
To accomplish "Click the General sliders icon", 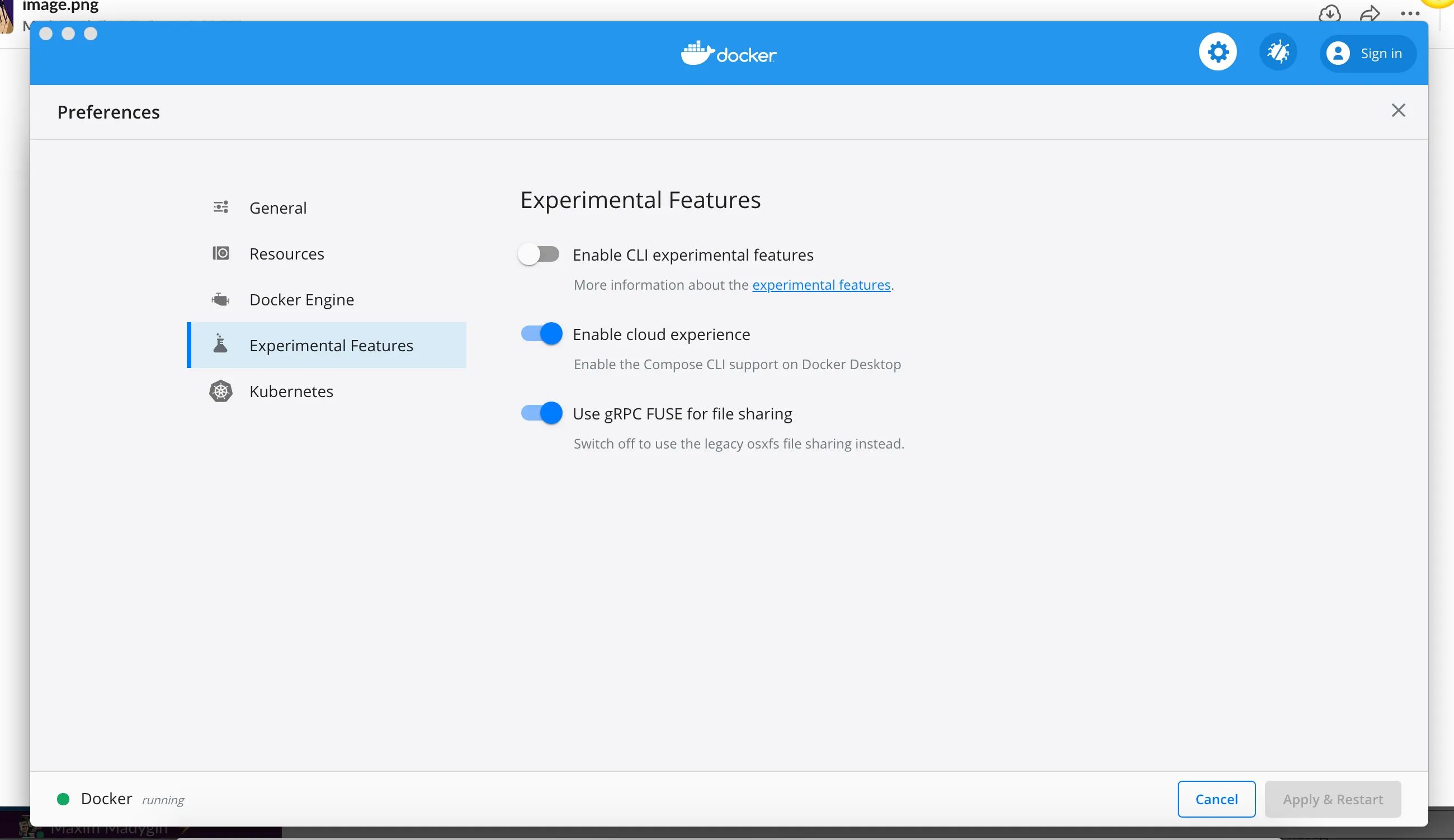I will 221,207.
